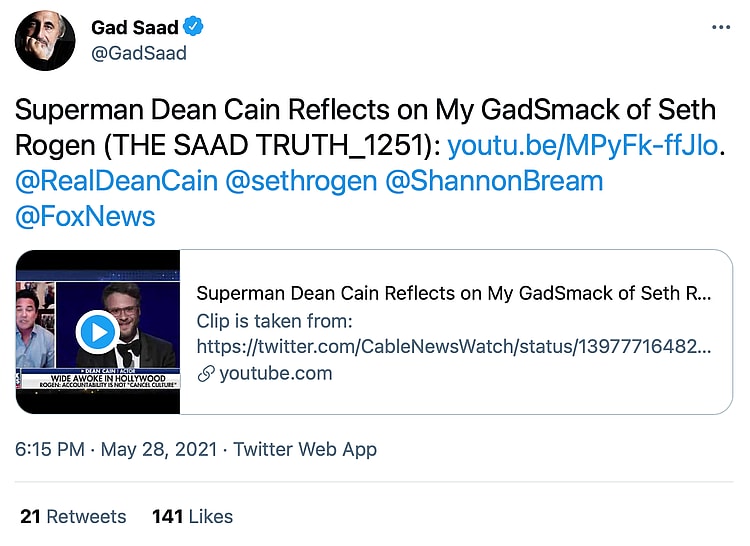Click the @GadSaad handle
Screen dimensions: 750x546
139,53
